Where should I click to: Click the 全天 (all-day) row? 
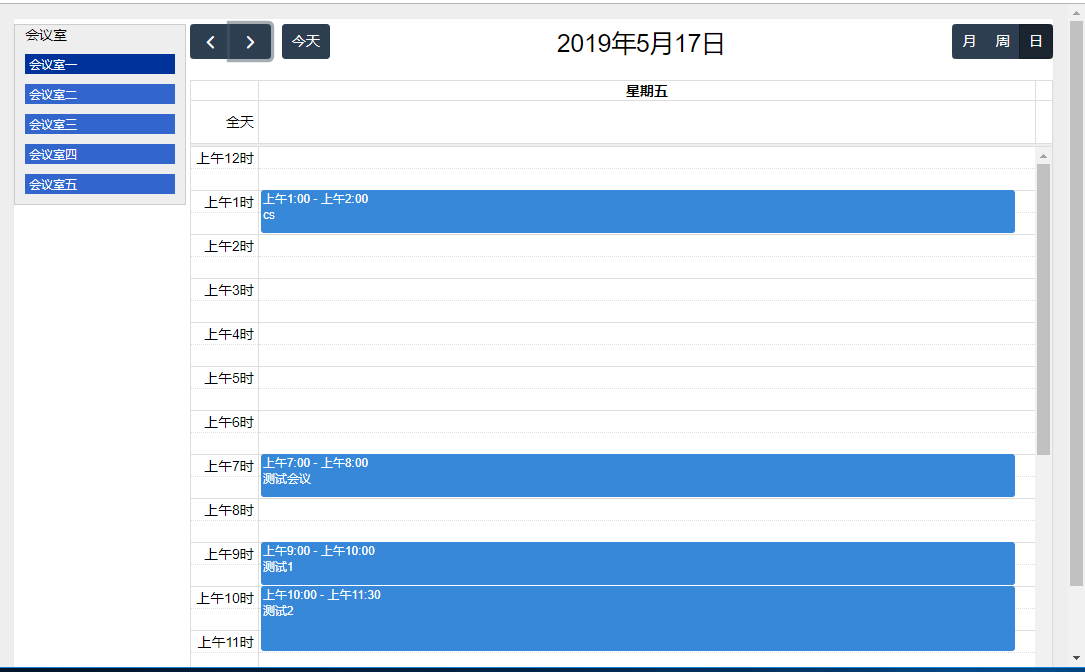click(240, 121)
